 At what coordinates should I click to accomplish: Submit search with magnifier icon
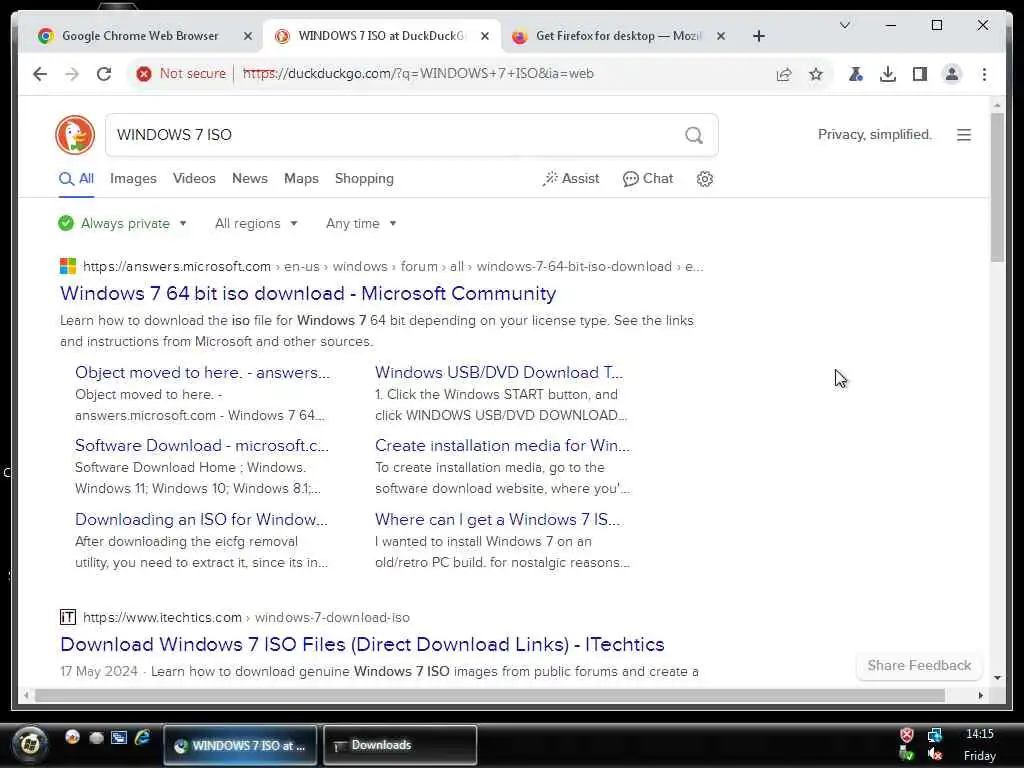[x=694, y=135]
